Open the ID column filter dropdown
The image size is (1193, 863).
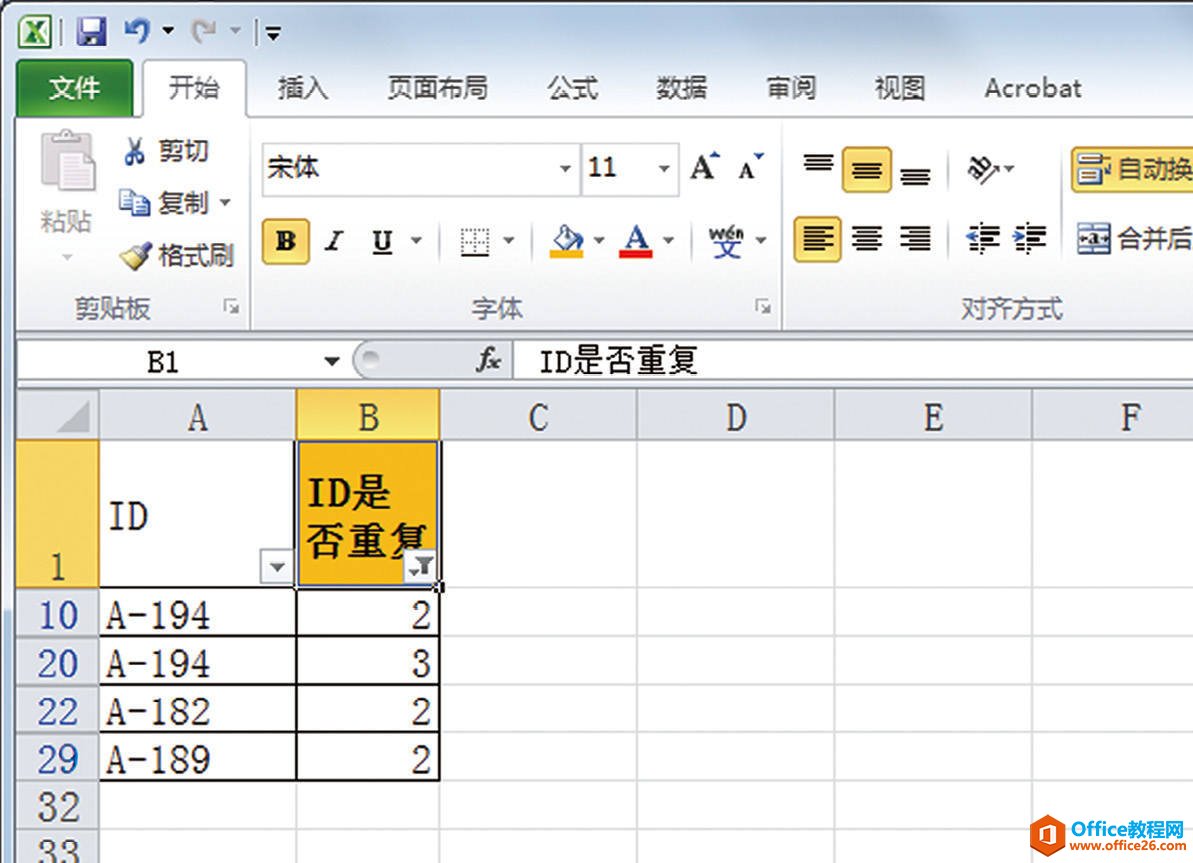tap(276, 568)
